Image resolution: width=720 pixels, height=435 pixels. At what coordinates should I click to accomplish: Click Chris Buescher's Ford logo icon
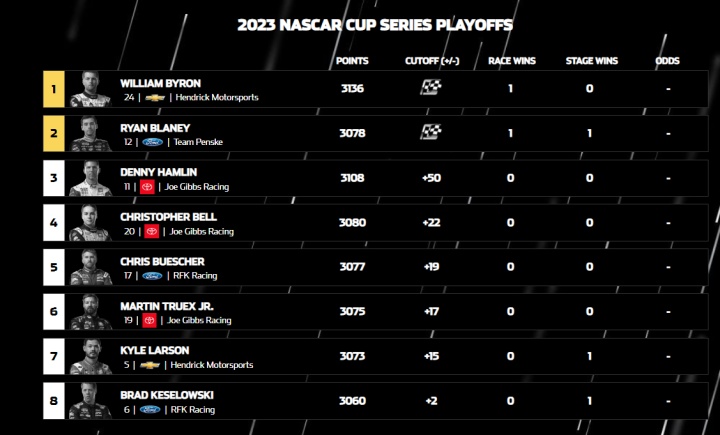pos(152,276)
